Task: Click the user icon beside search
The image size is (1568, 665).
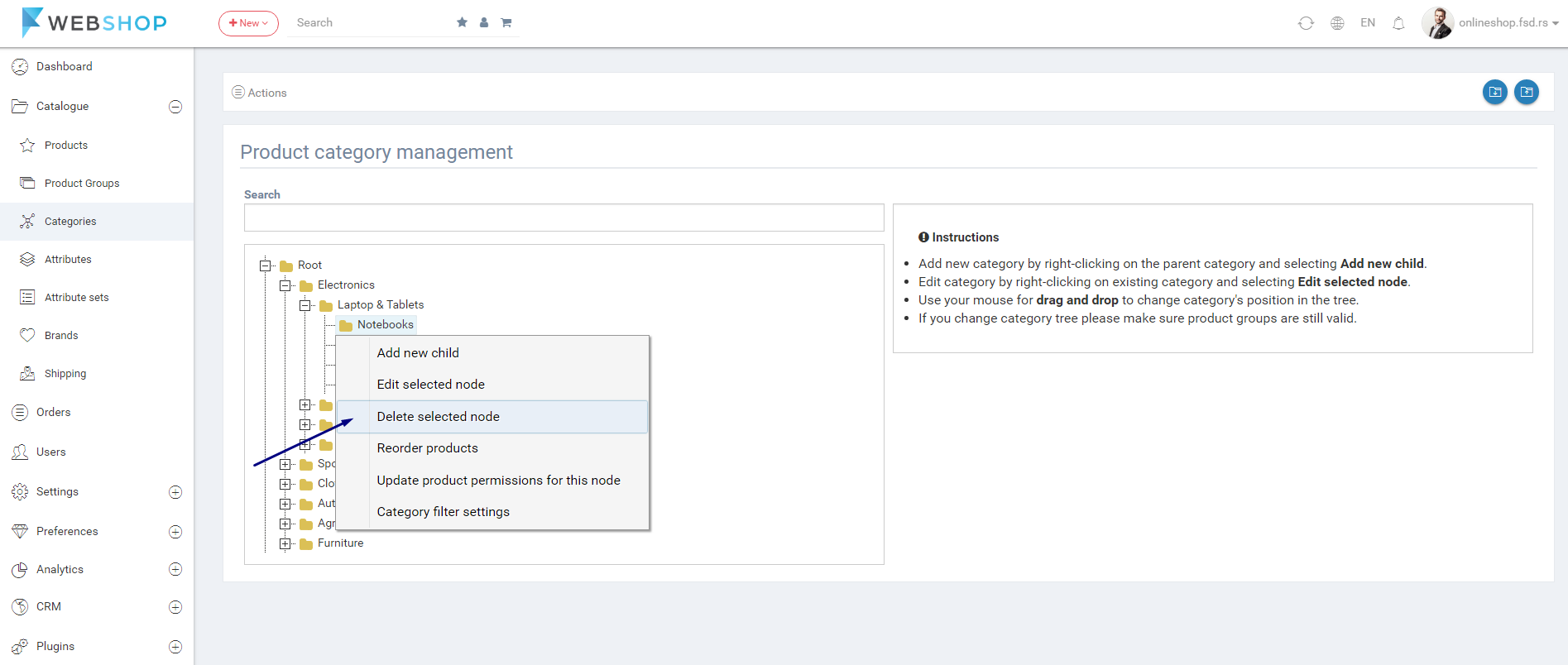Action: pyautogui.click(x=484, y=22)
